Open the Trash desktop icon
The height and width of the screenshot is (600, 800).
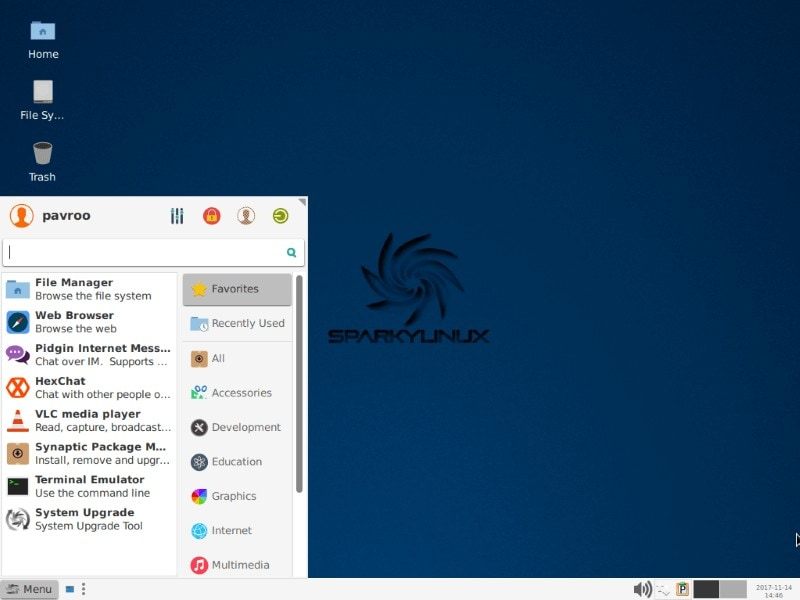coord(42,160)
